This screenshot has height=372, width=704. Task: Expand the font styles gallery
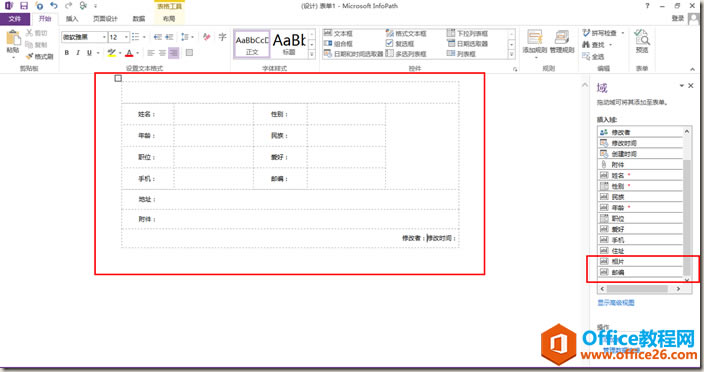click(312, 54)
